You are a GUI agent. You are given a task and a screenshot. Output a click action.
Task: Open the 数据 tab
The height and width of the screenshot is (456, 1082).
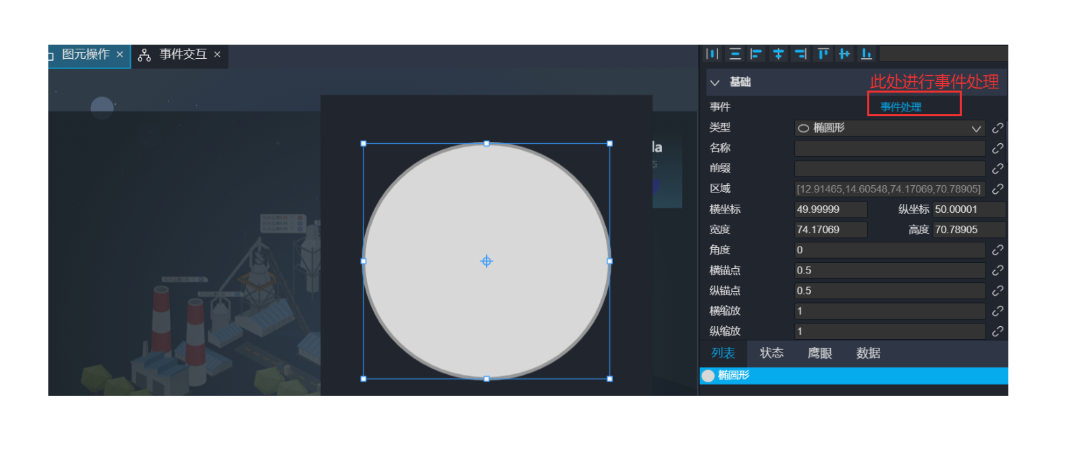(x=868, y=353)
